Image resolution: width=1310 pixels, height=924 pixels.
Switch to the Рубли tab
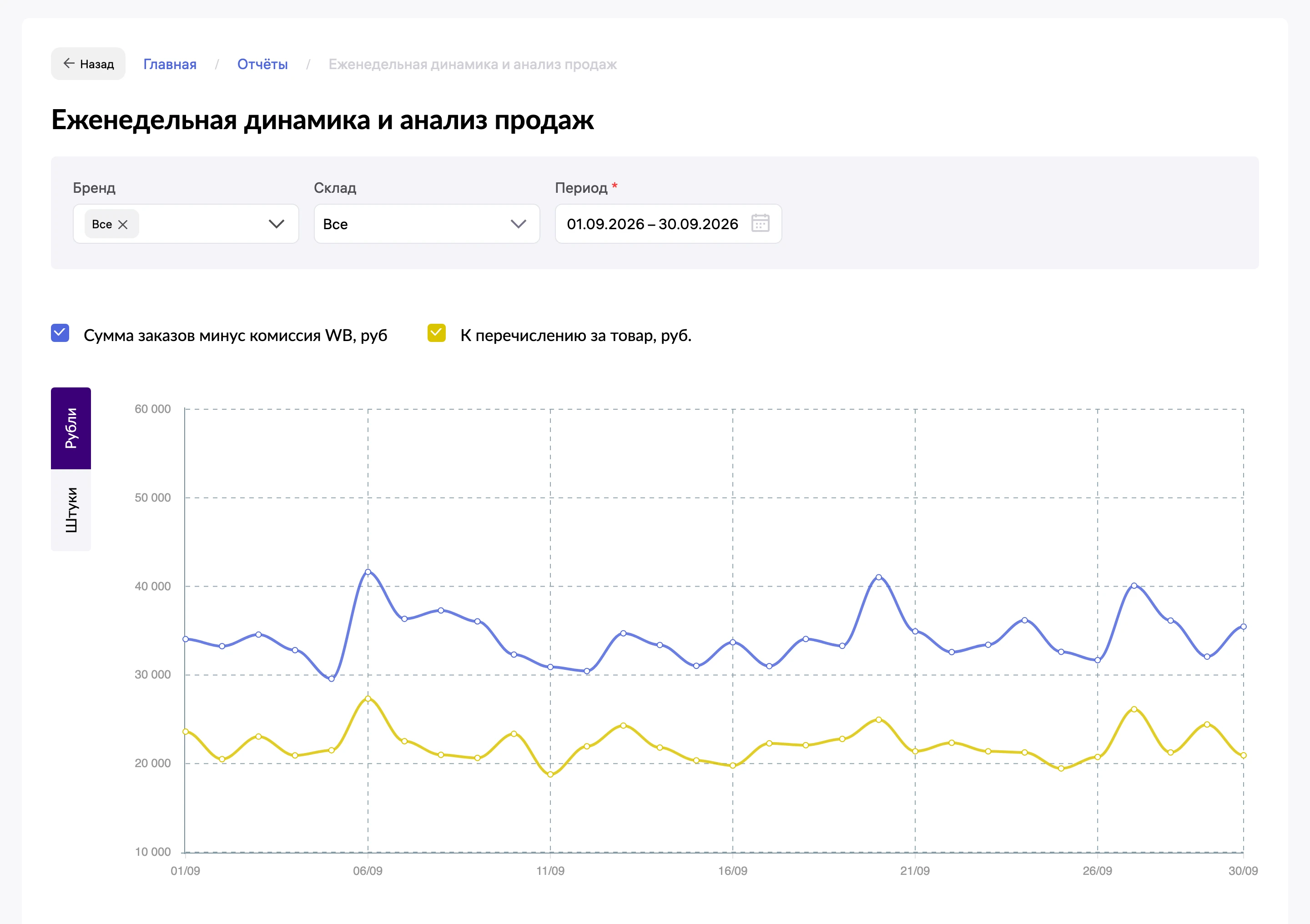click(71, 428)
